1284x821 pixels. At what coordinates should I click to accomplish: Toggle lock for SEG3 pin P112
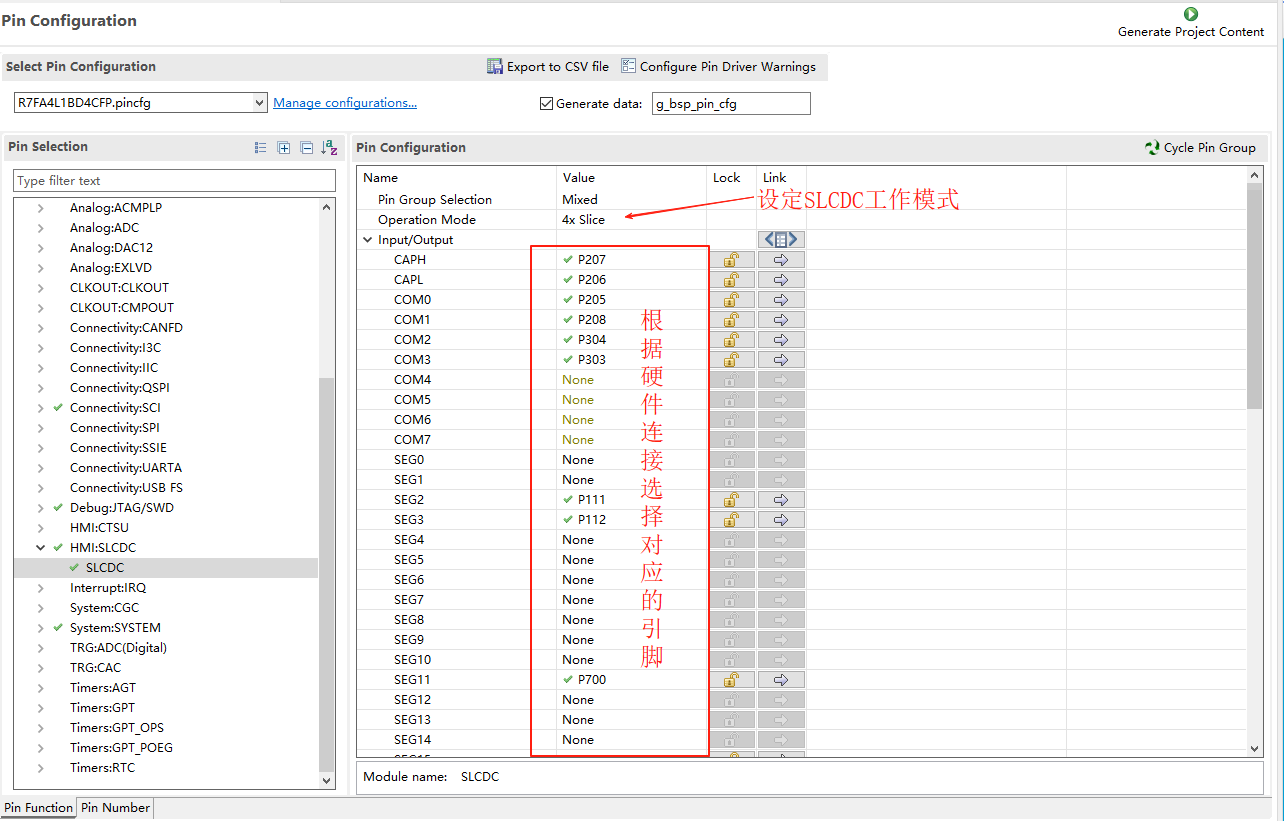[x=732, y=519]
